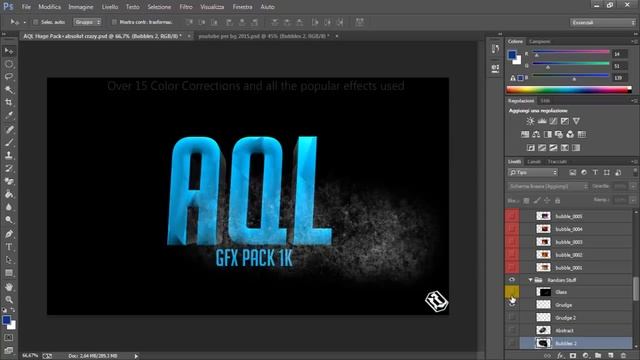Switch to youtube psd document tab
Screen dimensions: 640x360
pos(264,36)
